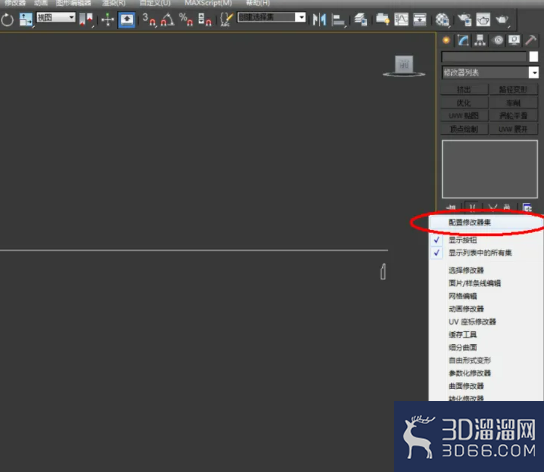This screenshot has width=544, height=472.
Task: Click the ViewCube in the viewport
Action: pyautogui.click(x=404, y=66)
